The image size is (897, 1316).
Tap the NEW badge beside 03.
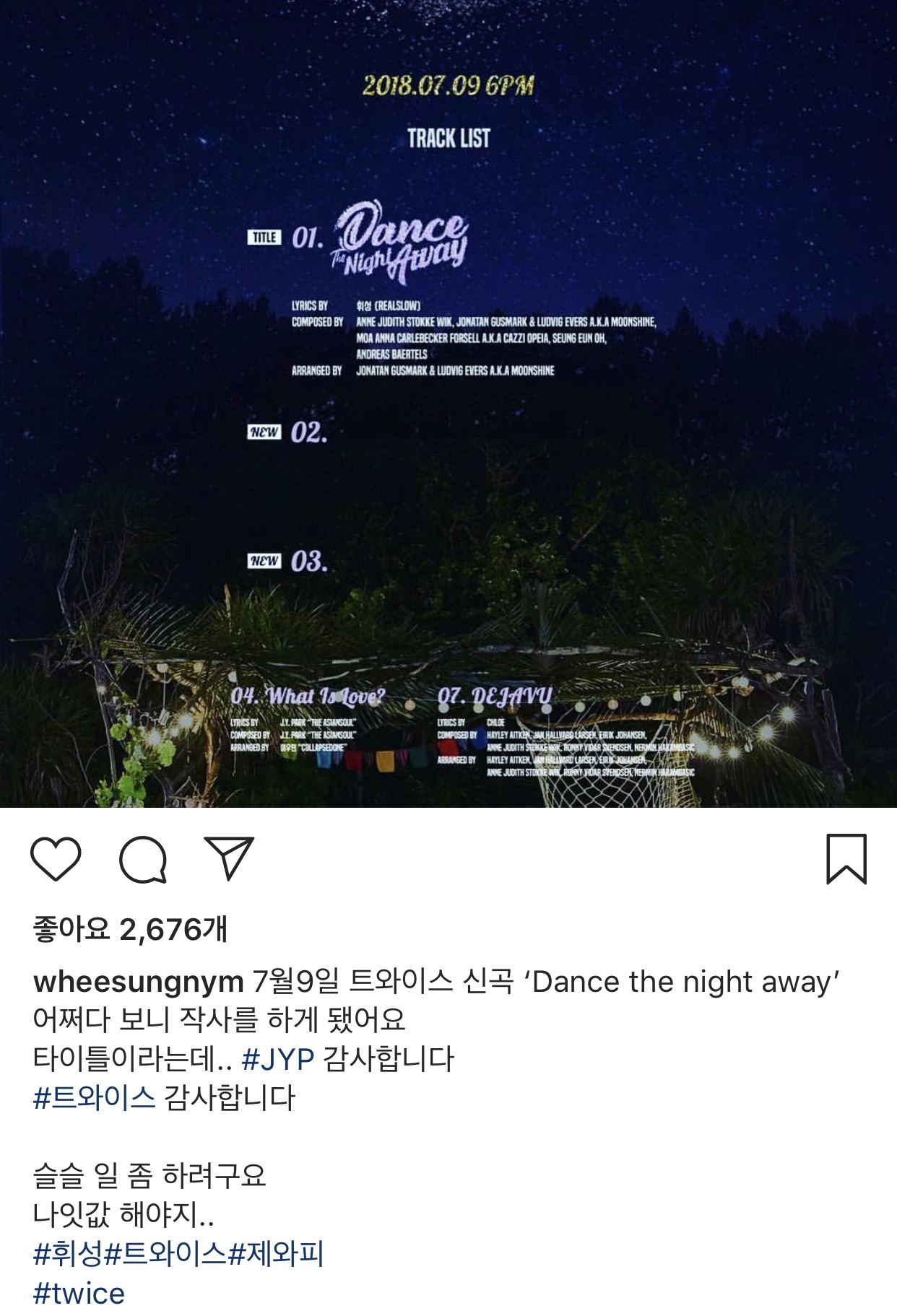(264, 561)
